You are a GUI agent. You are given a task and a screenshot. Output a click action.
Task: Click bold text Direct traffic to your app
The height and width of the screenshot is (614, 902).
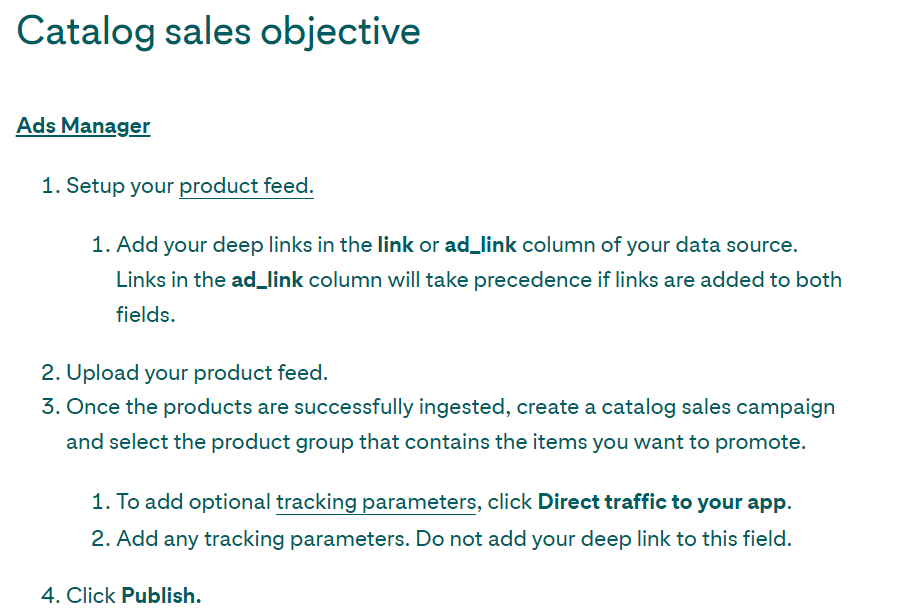click(662, 502)
